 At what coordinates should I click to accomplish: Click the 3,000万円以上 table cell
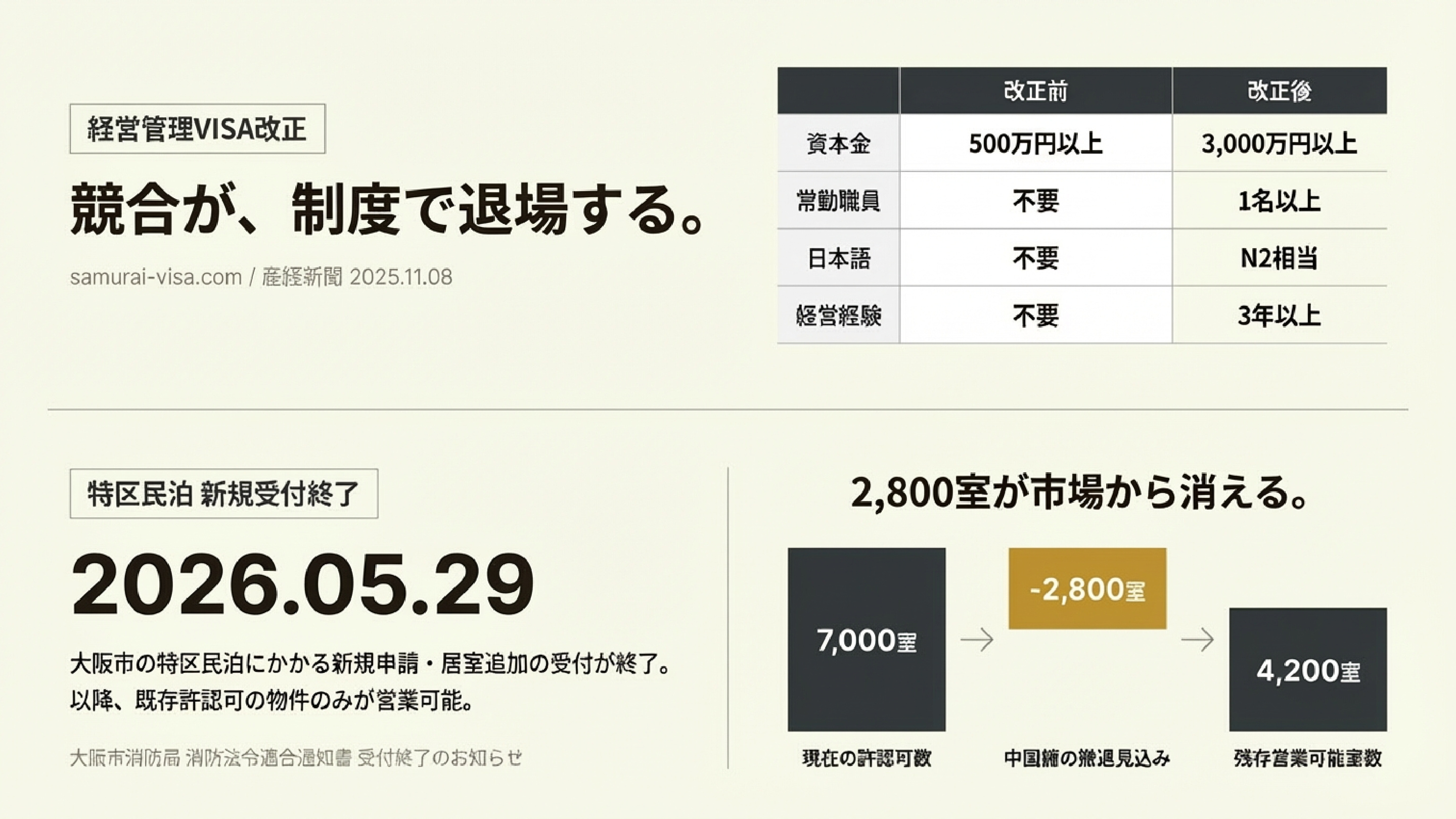(1279, 144)
